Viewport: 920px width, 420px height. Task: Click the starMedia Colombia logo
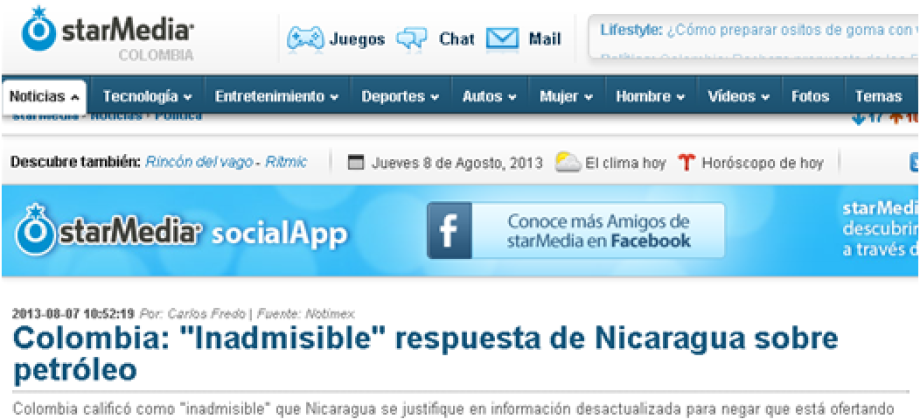108,35
